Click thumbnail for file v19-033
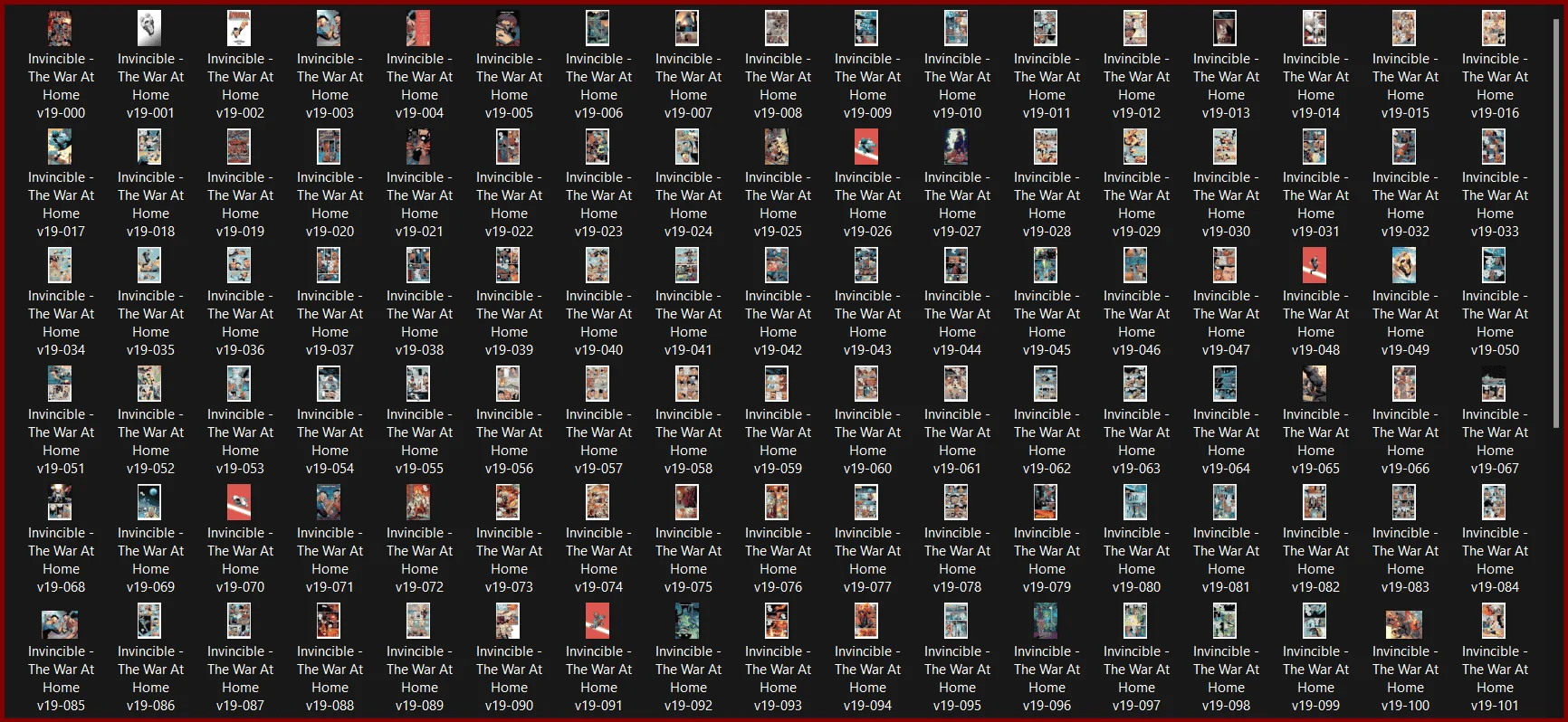 [x=1495, y=147]
